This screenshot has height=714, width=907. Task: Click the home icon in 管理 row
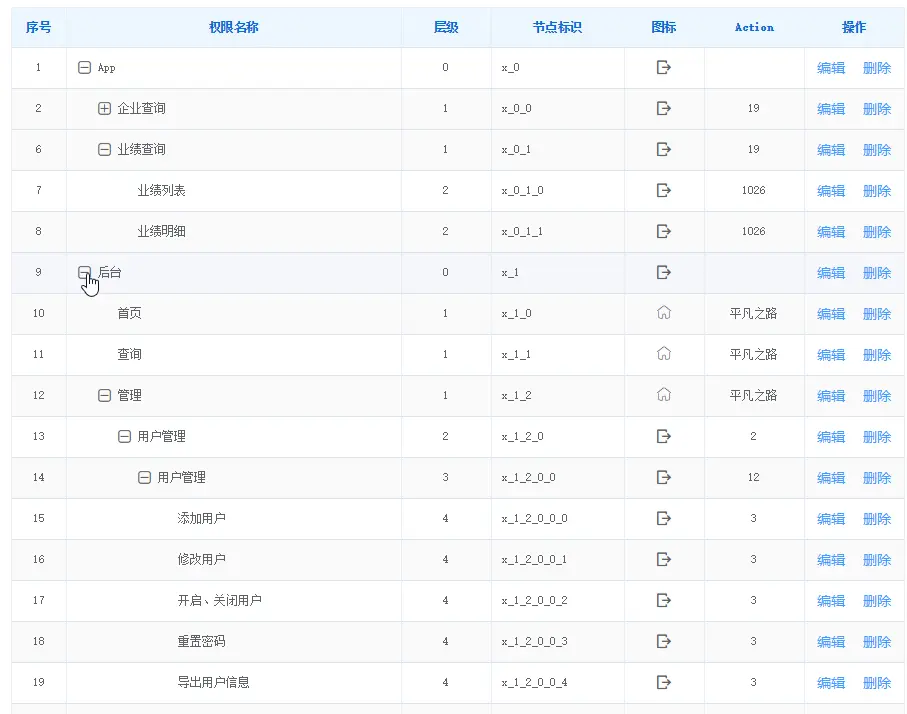tap(663, 395)
